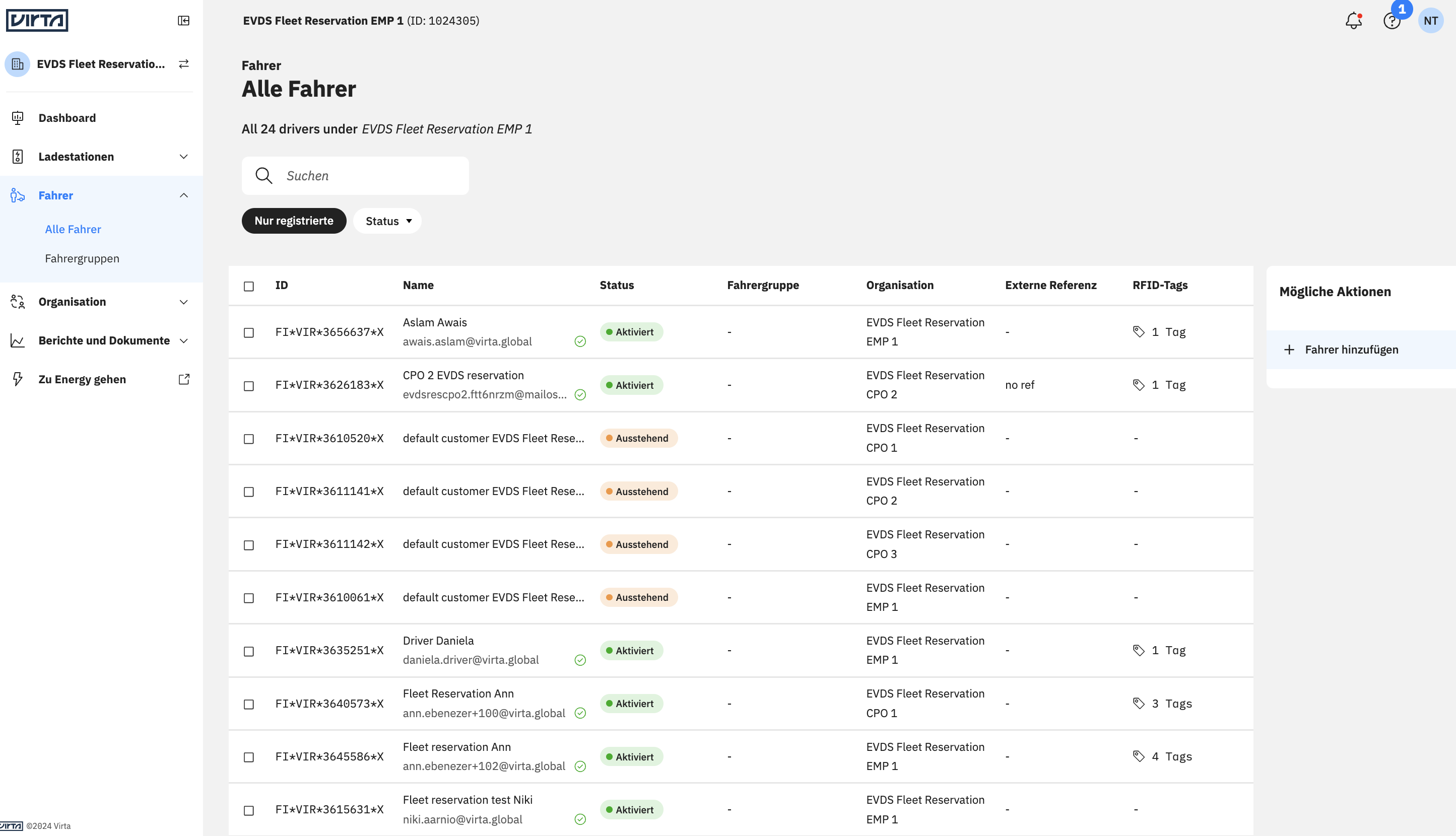Open notifications bell
The image size is (1456, 836).
(1354, 21)
